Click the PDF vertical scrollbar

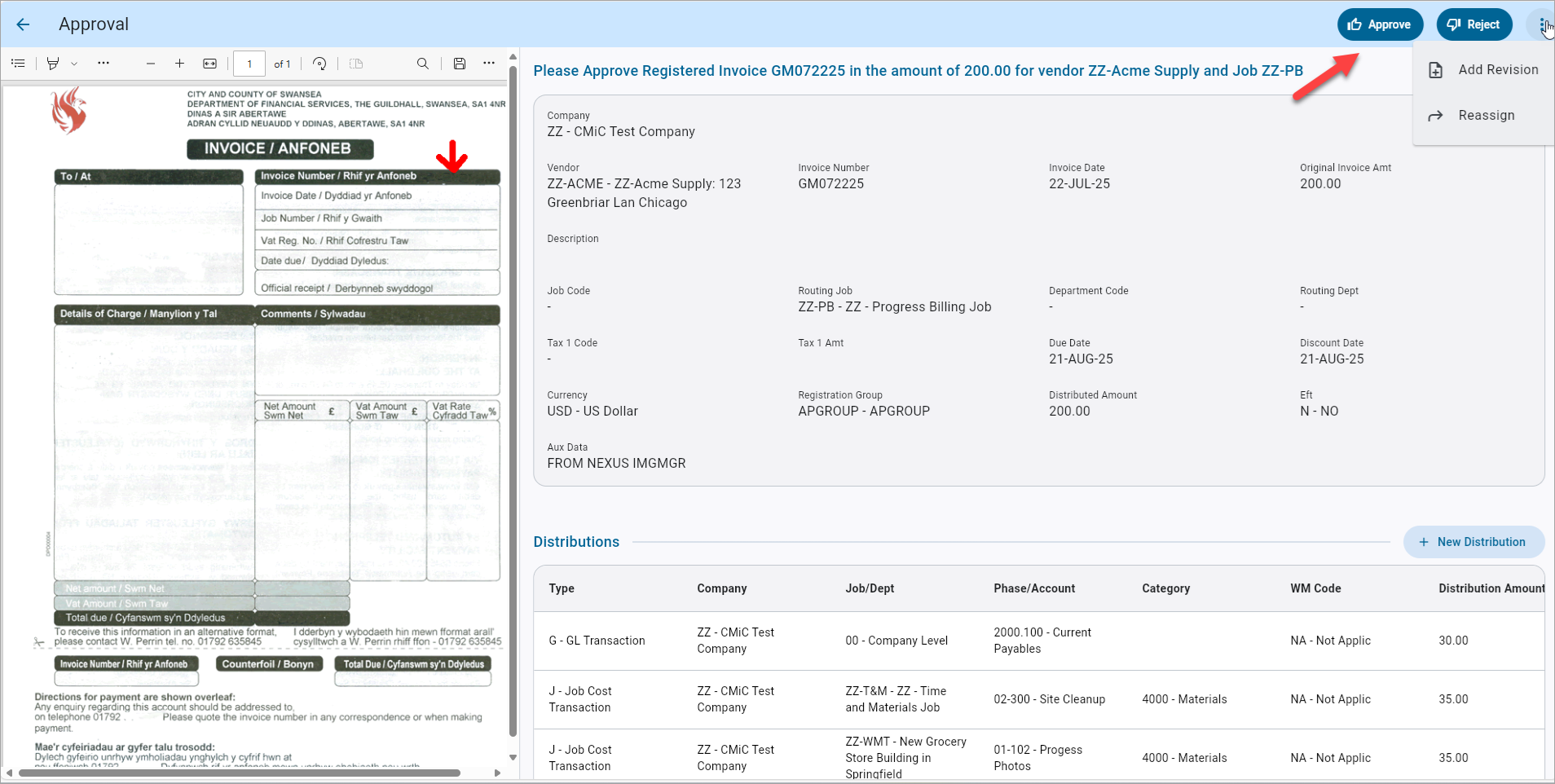pos(513,399)
